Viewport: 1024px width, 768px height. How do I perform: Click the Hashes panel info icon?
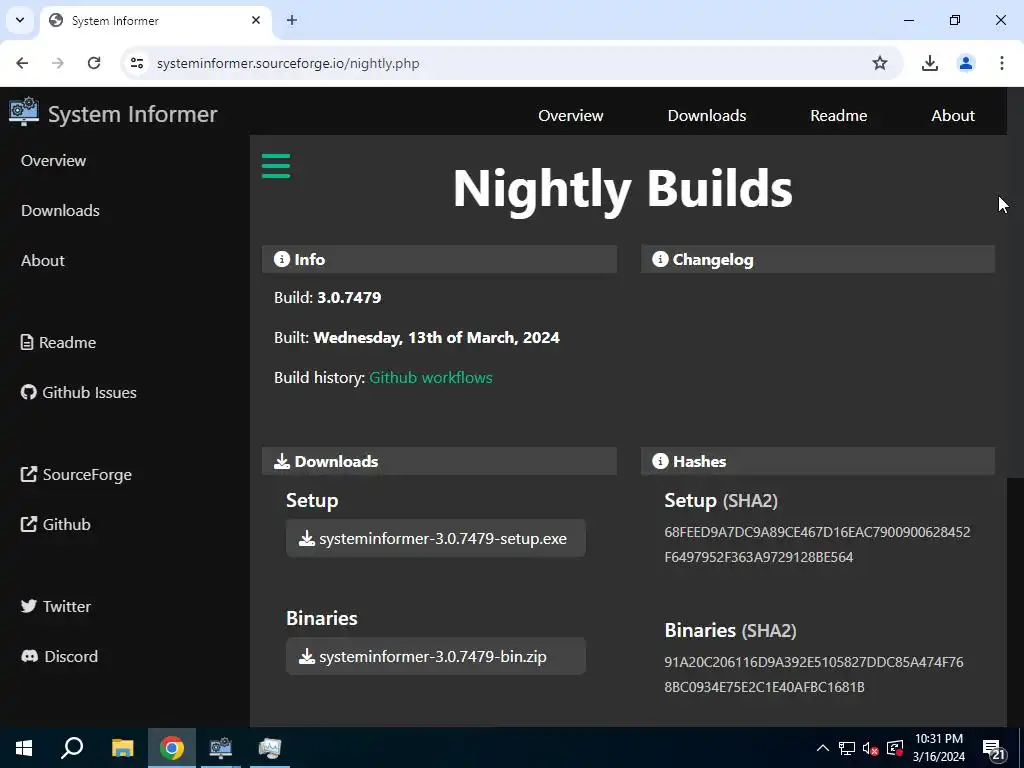click(660, 461)
